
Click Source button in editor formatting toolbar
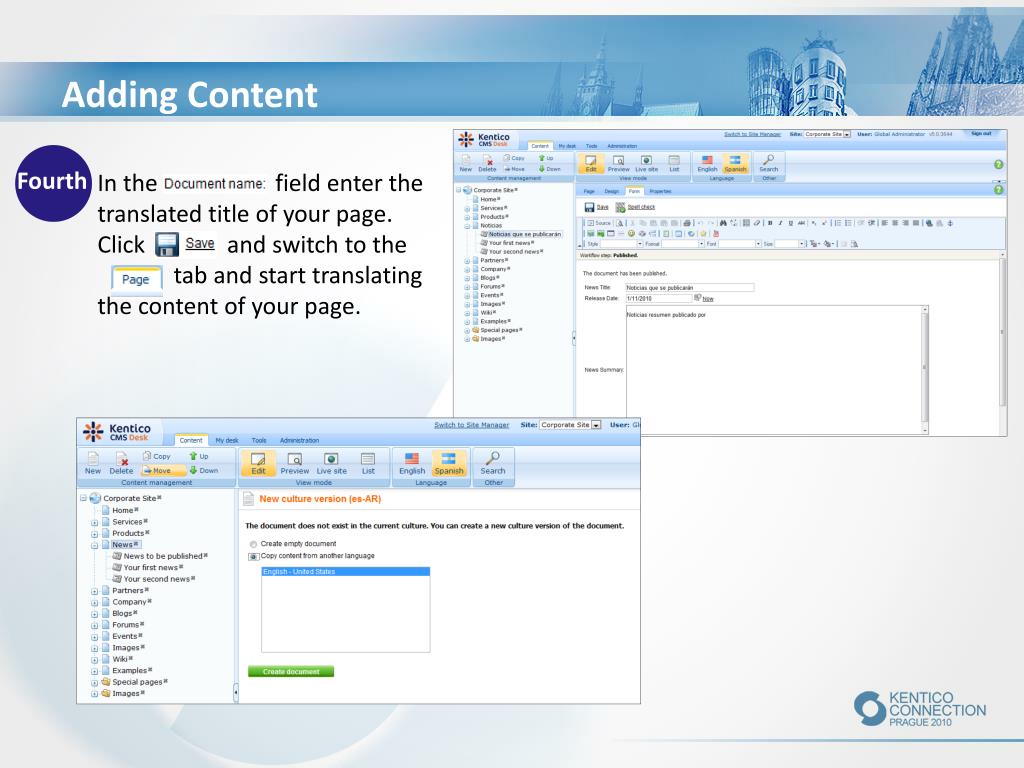click(598, 223)
